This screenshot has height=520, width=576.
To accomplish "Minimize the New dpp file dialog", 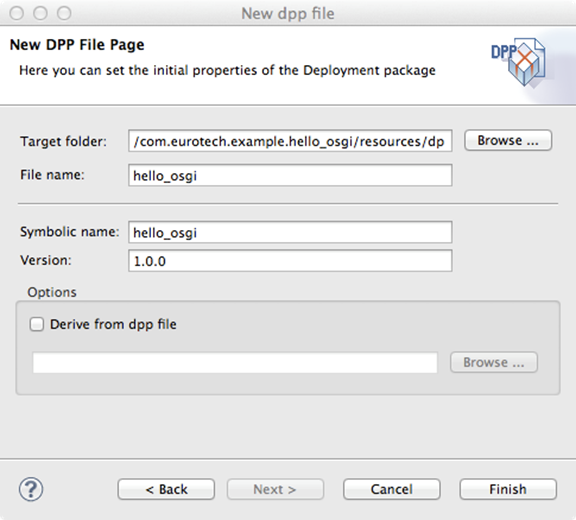I will click(x=40, y=14).
